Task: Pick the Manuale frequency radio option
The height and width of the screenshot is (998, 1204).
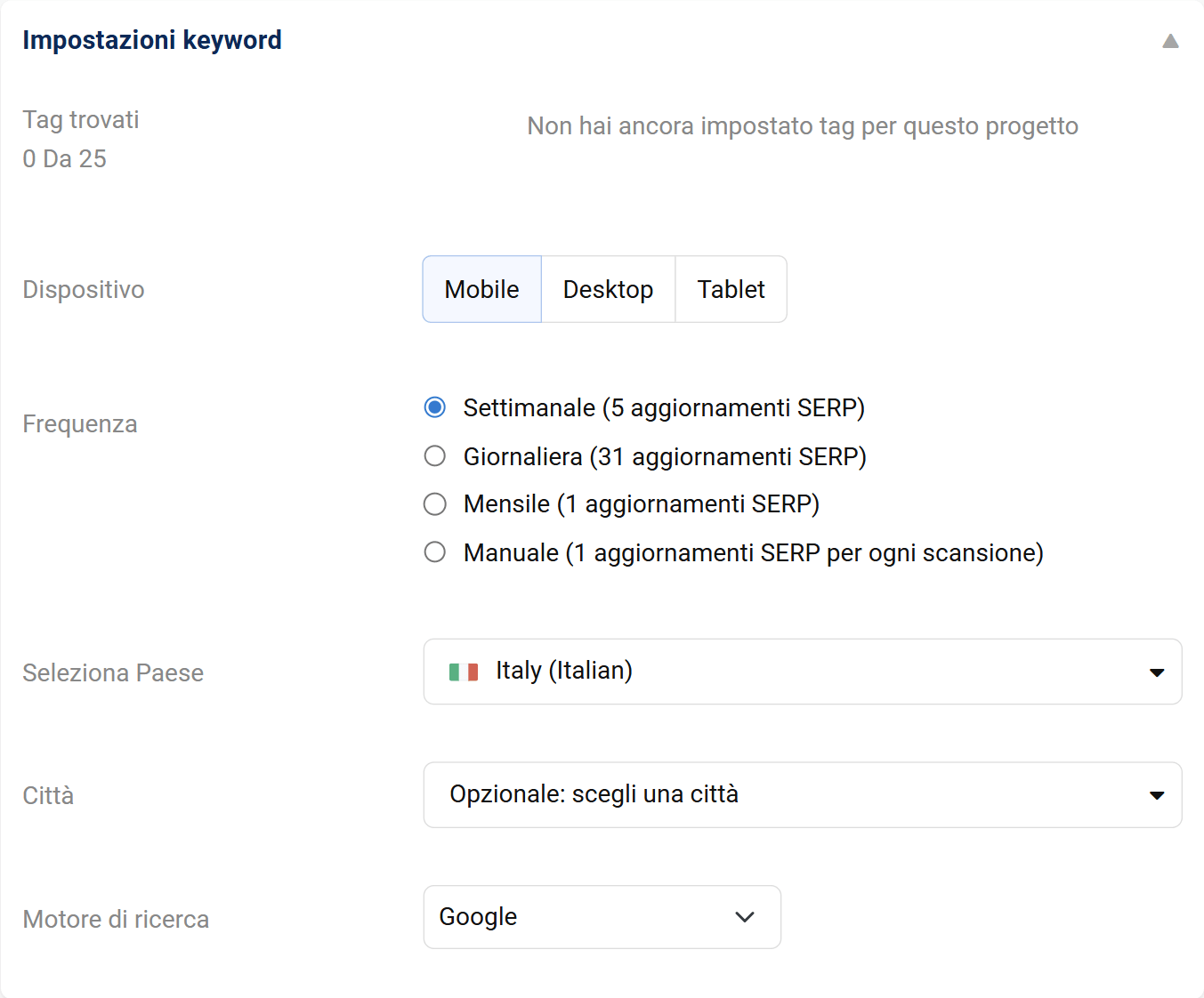Action: click(434, 552)
